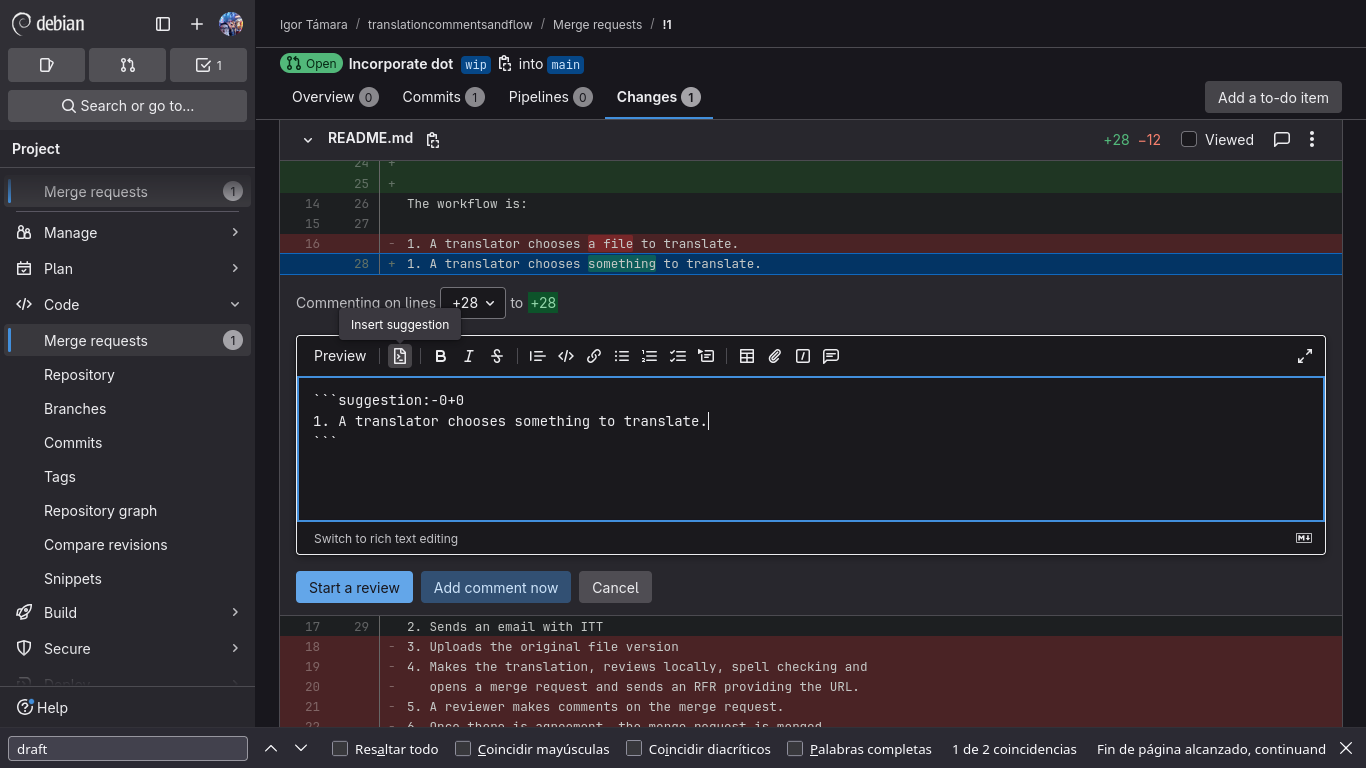Switch to the Pipelines tab
1366x768 pixels.
coord(550,97)
